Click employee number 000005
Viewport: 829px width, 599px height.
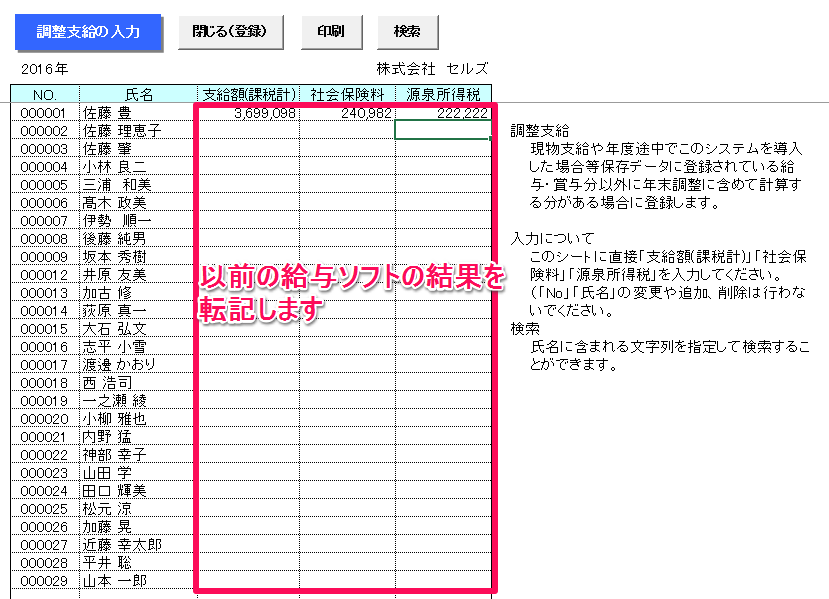[x=45, y=184]
